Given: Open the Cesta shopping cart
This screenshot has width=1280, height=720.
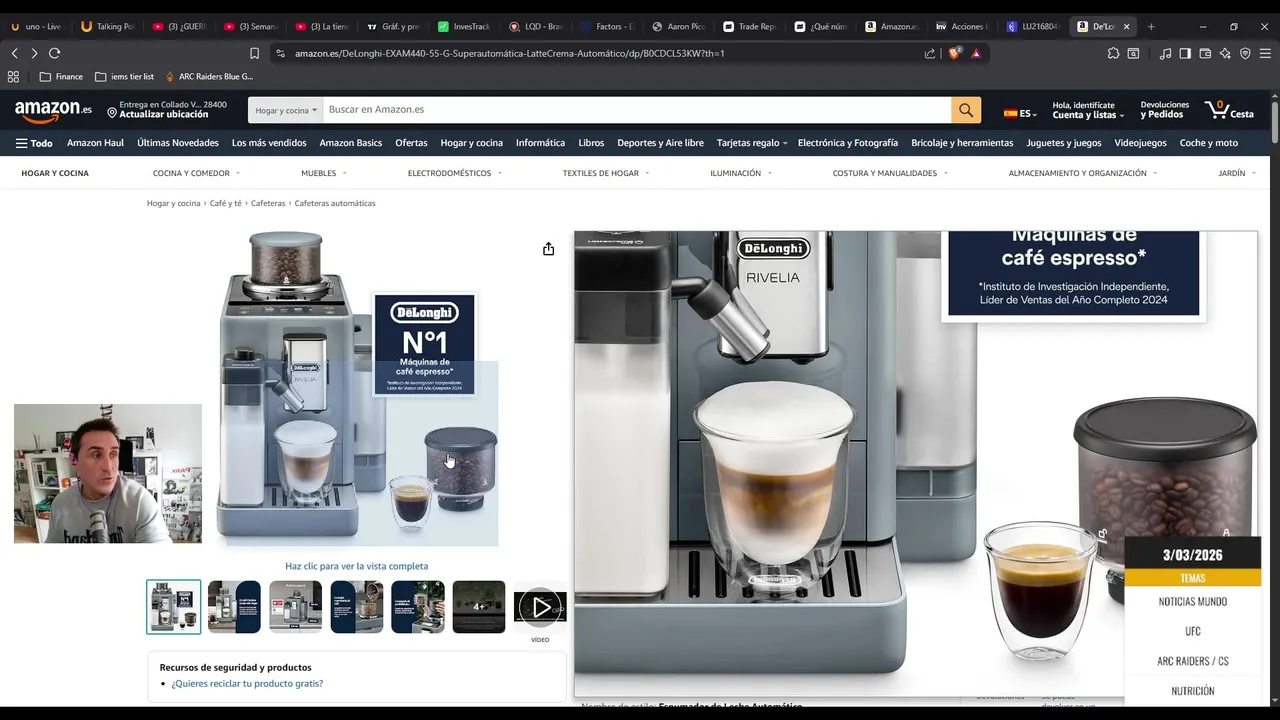Looking at the screenshot, I should (1229, 110).
